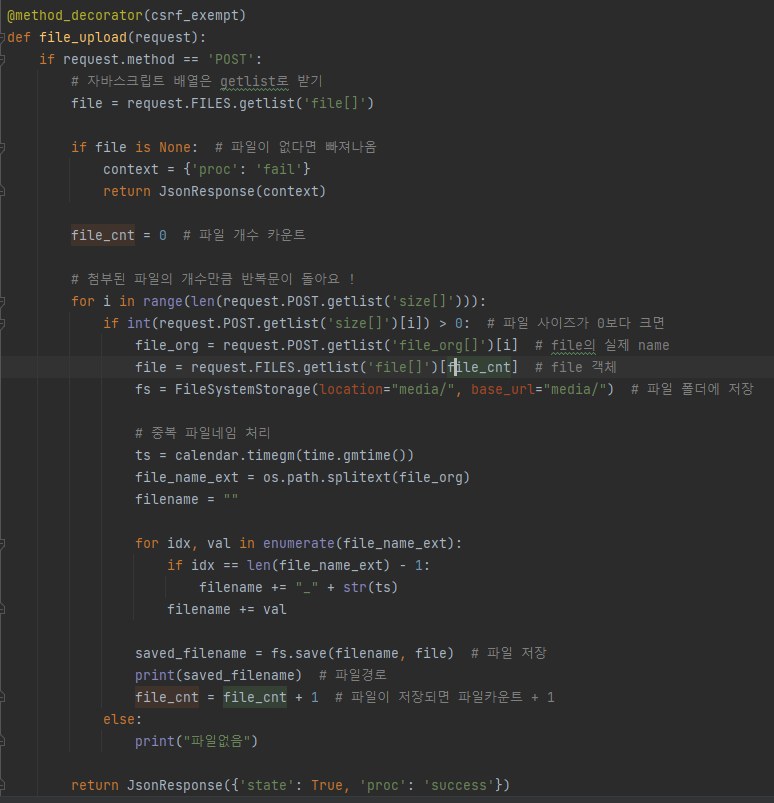Click fs.save call on saved_filename line

(299, 653)
